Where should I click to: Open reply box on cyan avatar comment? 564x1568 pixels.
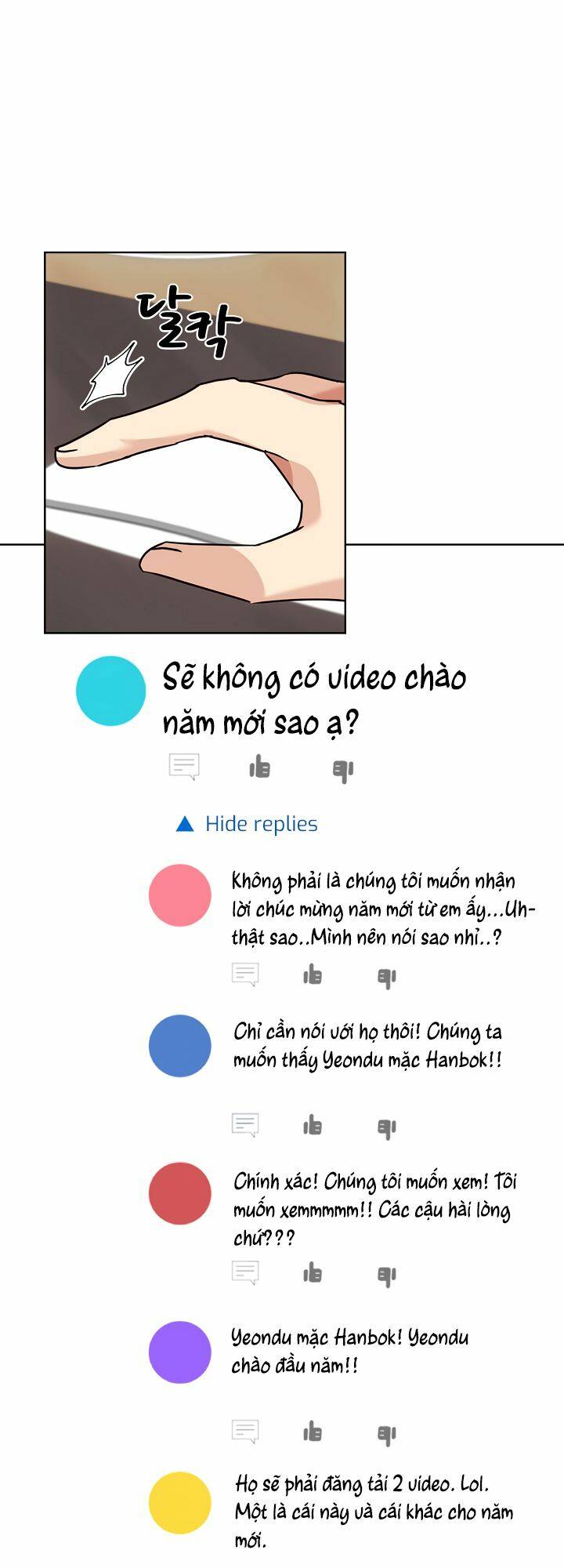click(184, 767)
